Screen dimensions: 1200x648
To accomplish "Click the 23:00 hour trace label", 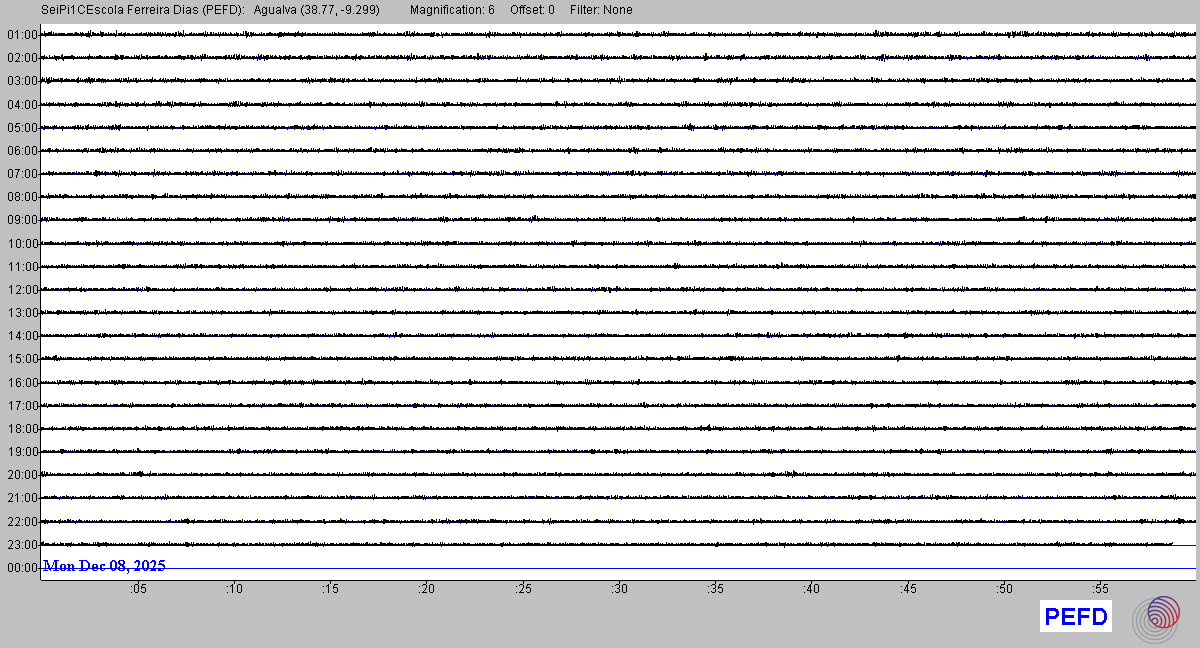I will [22, 545].
